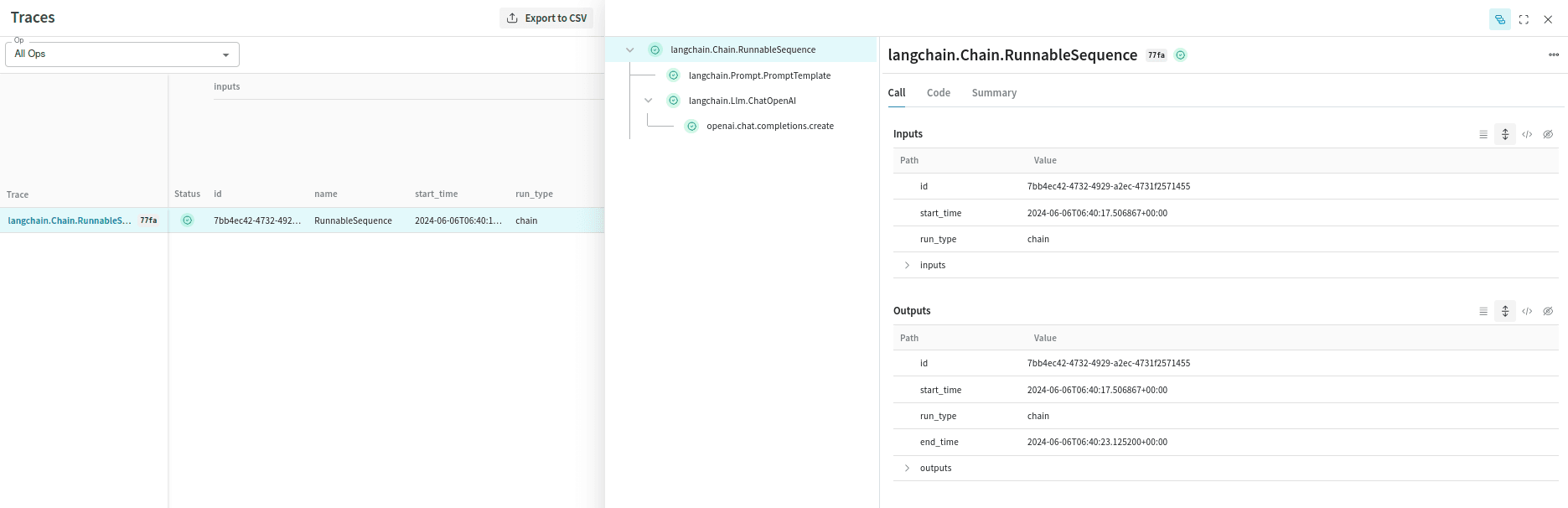Click the 77fa badge in traces table
The width and height of the screenshot is (1568, 508).
coord(148,220)
